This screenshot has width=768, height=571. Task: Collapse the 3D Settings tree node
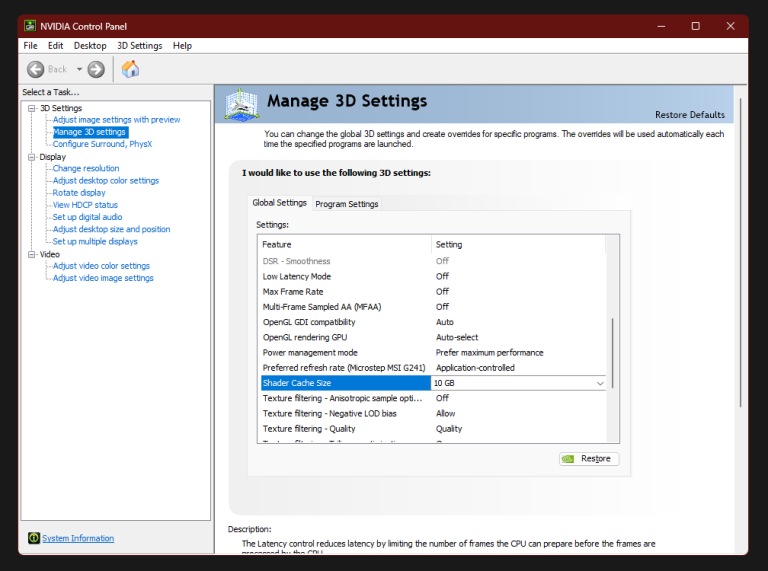[x=31, y=108]
